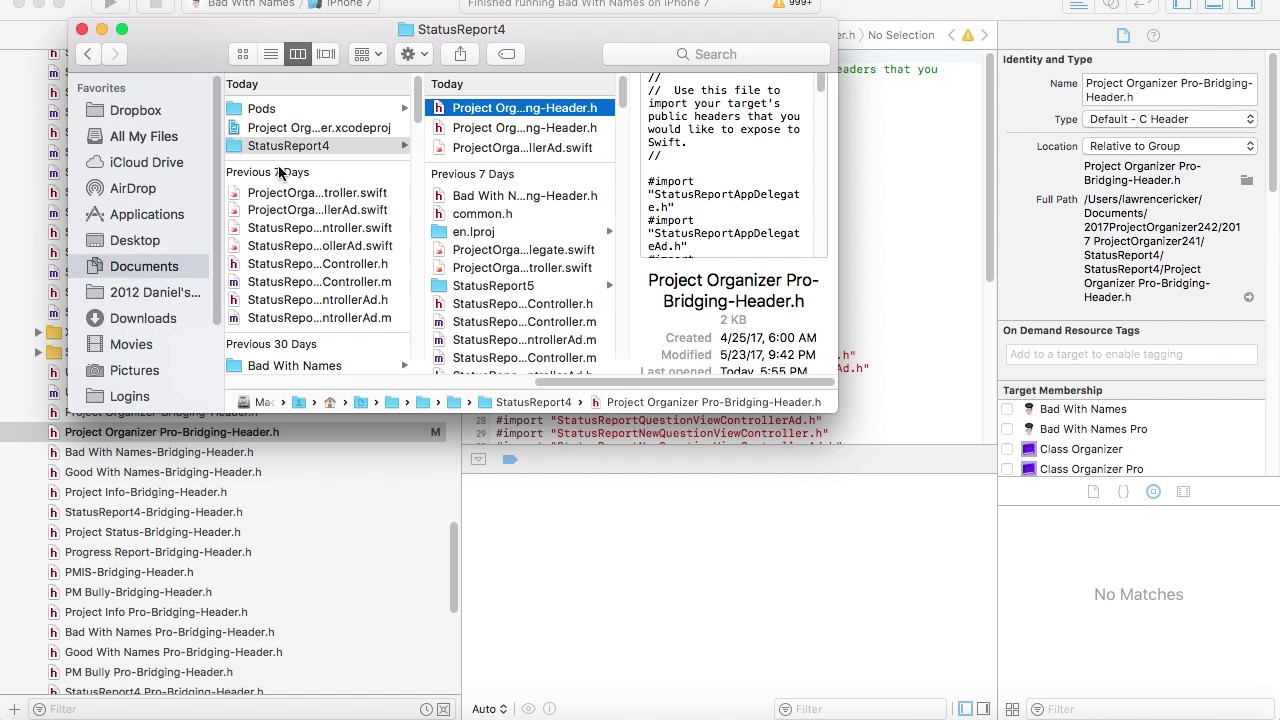Select Documents in Finder Favorites

(145, 266)
